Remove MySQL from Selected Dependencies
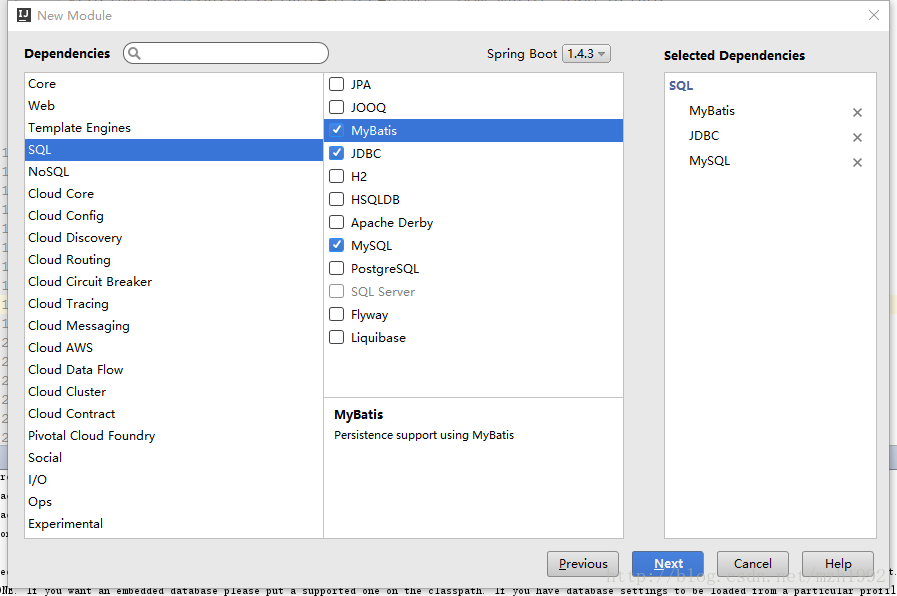 tap(857, 163)
